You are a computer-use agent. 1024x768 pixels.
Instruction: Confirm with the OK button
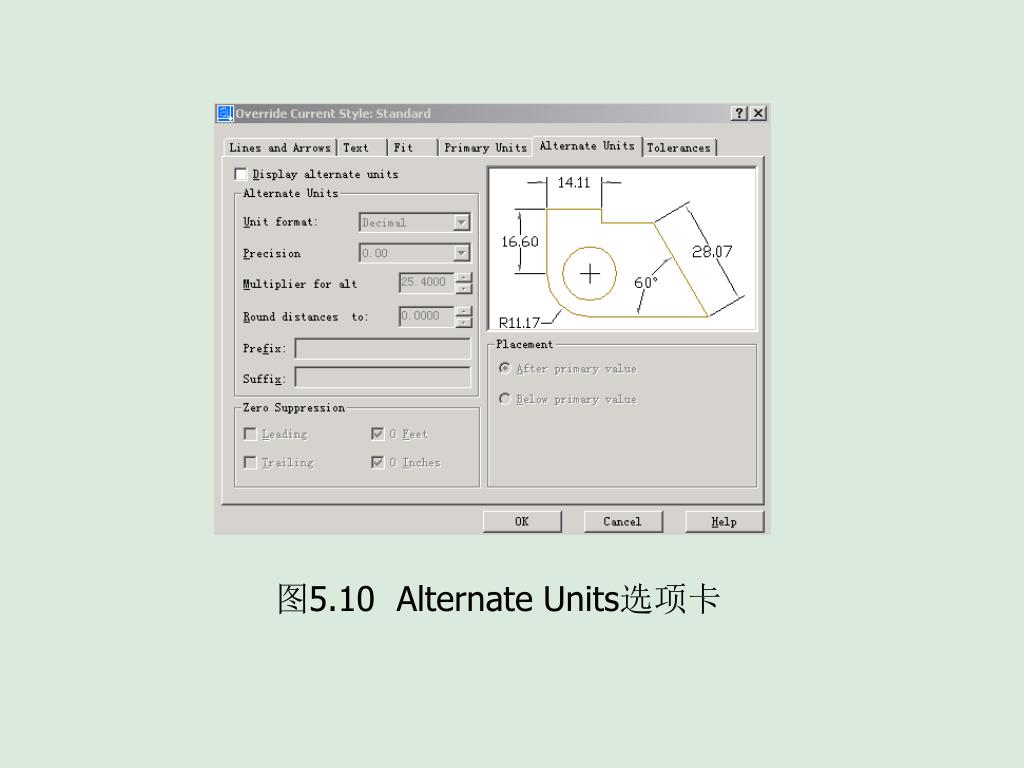(x=522, y=522)
